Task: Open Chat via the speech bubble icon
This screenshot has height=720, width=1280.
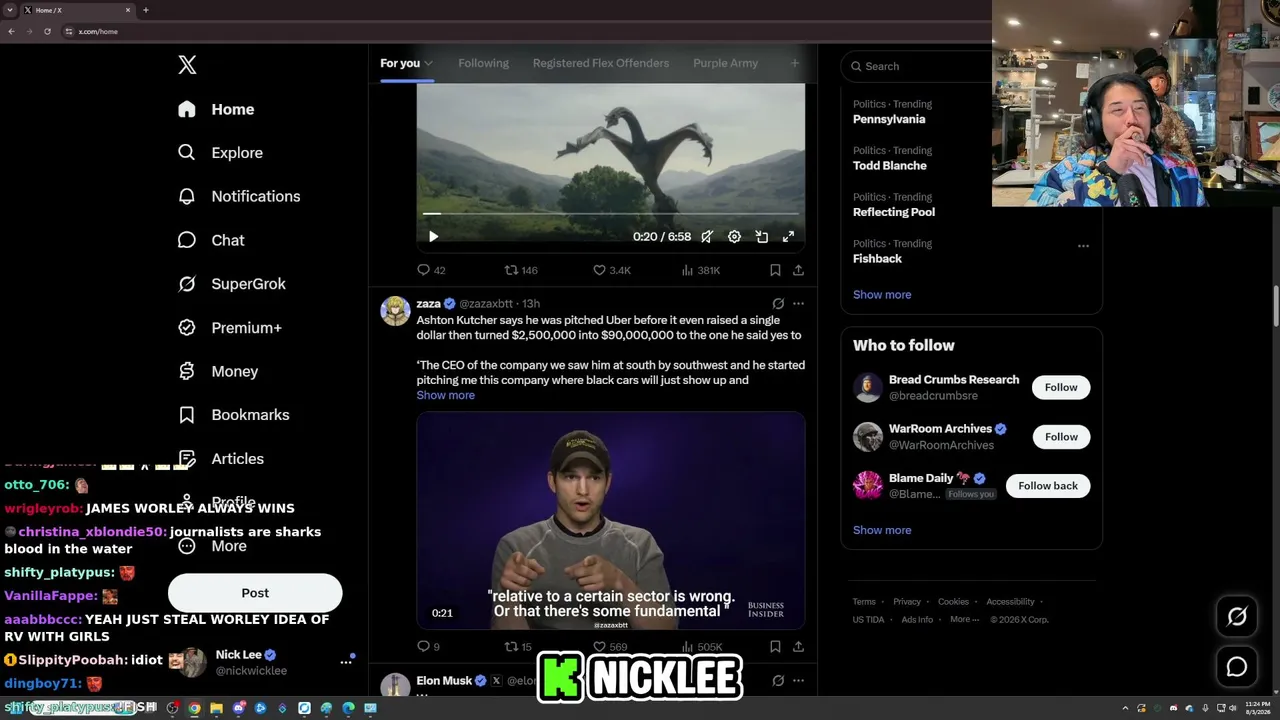Action: tap(187, 240)
